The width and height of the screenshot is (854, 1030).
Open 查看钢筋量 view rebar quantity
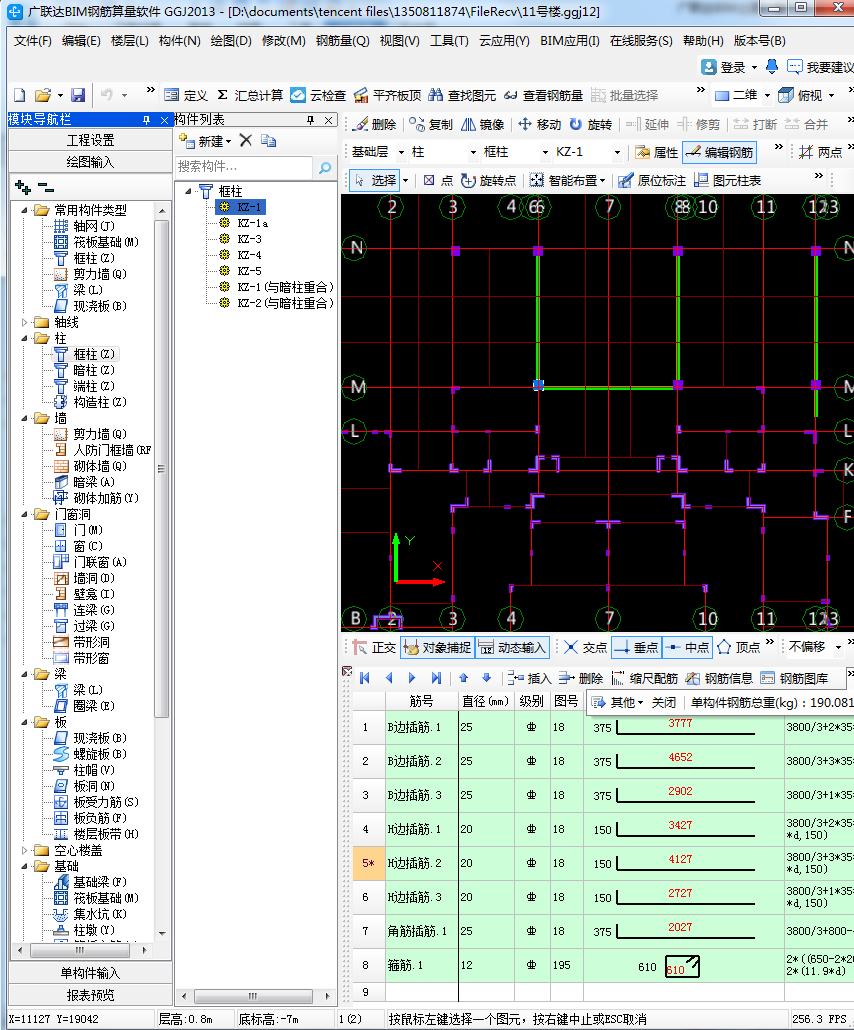543,95
